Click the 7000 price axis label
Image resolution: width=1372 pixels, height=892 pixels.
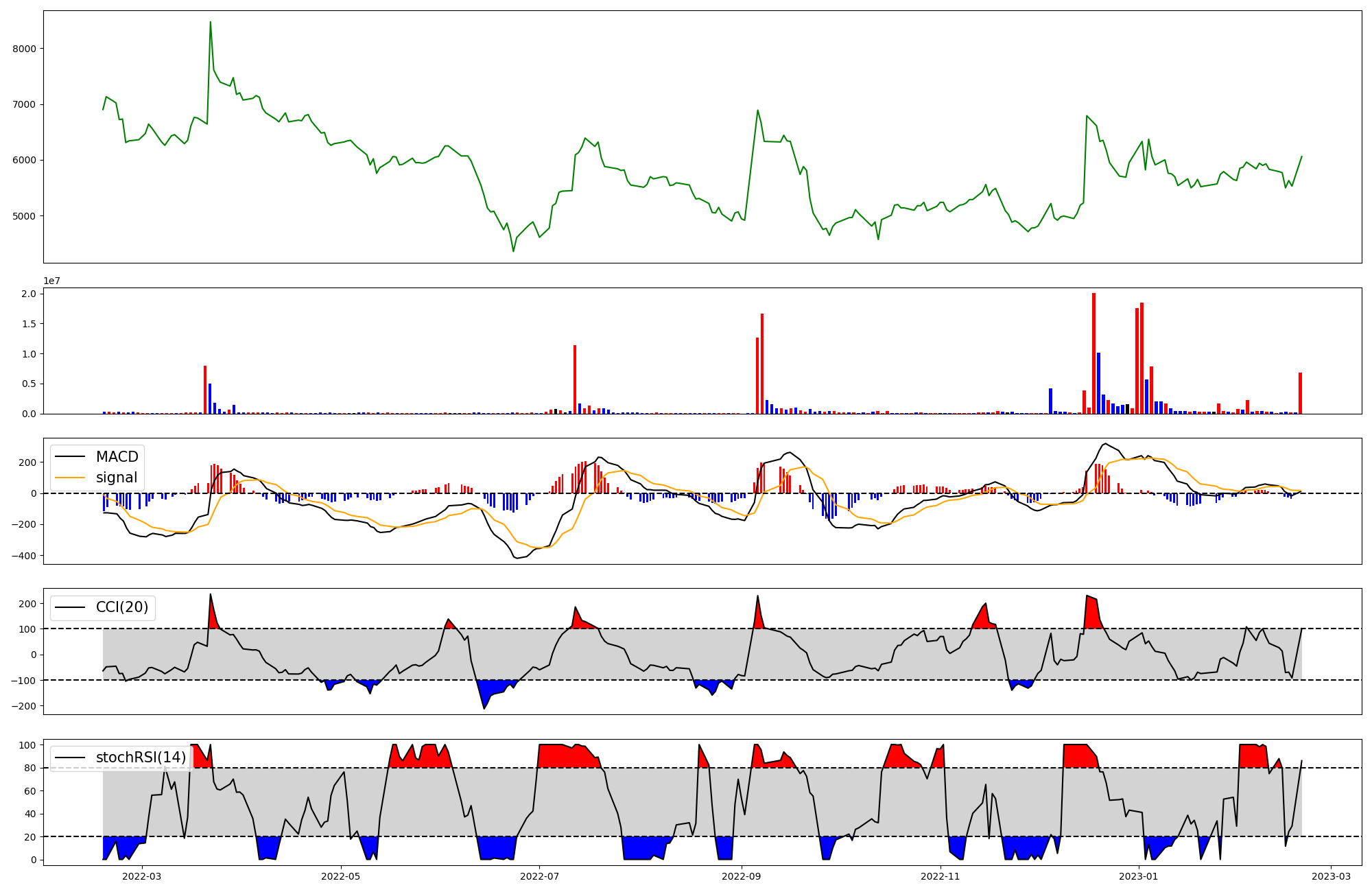coord(24,104)
